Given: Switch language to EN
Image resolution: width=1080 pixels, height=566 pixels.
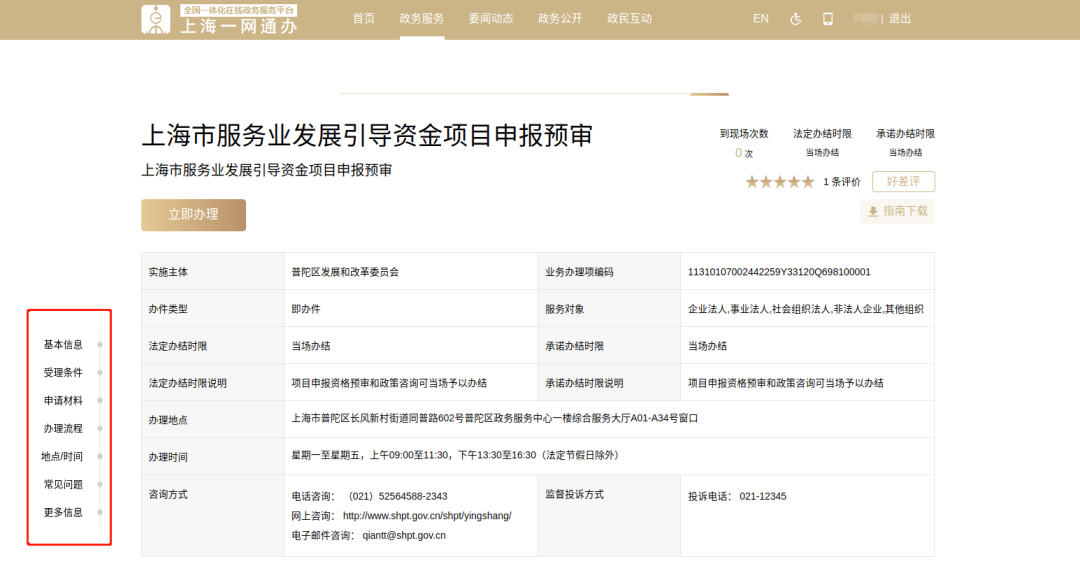Looking at the screenshot, I should tap(761, 19).
